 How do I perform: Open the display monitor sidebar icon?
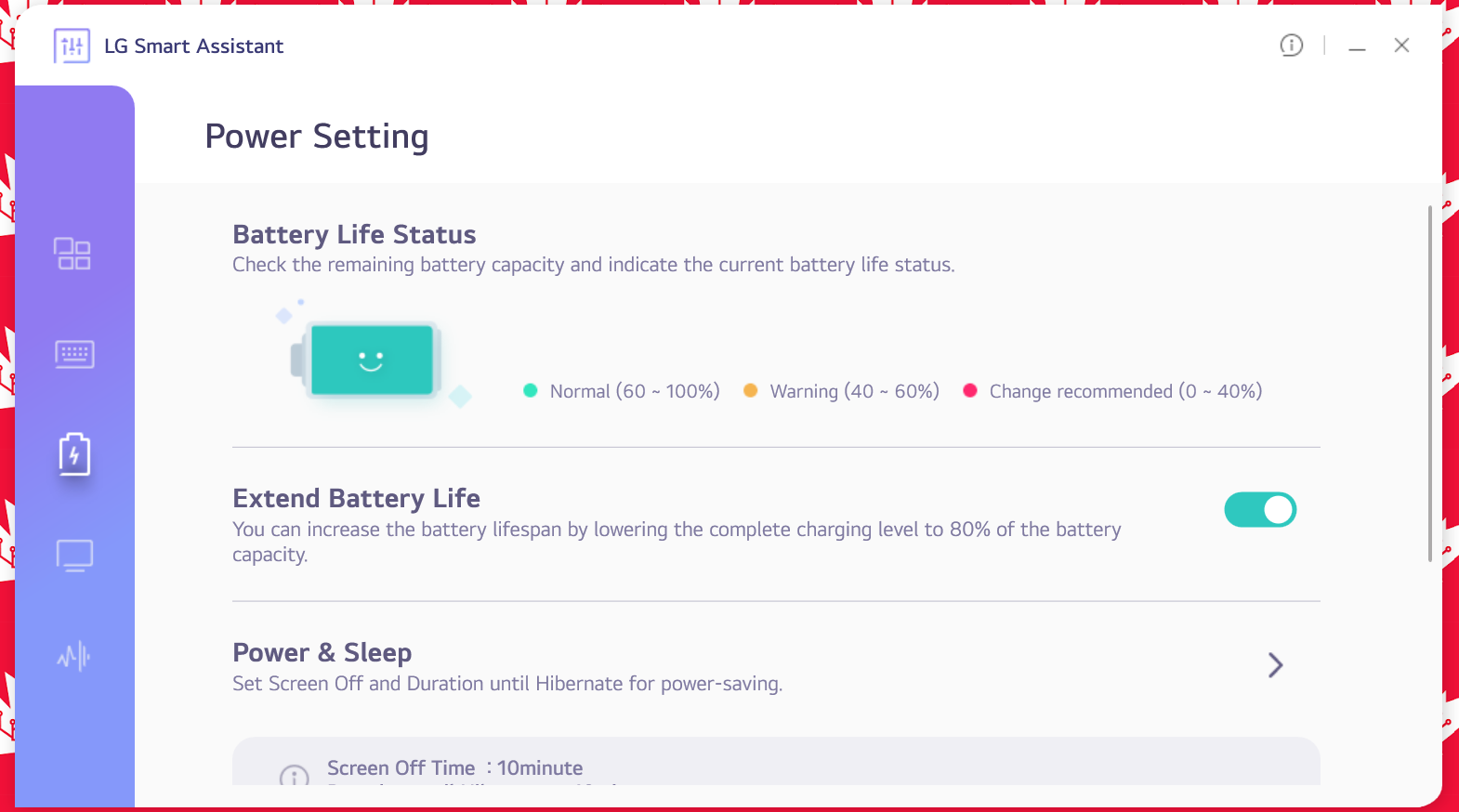click(74, 556)
